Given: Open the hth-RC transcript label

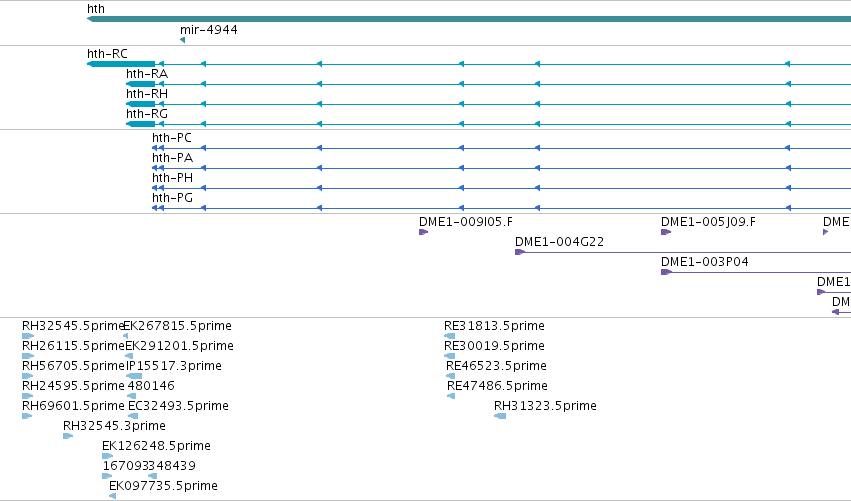Looking at the screenshot, I should [x=107, y=54].
